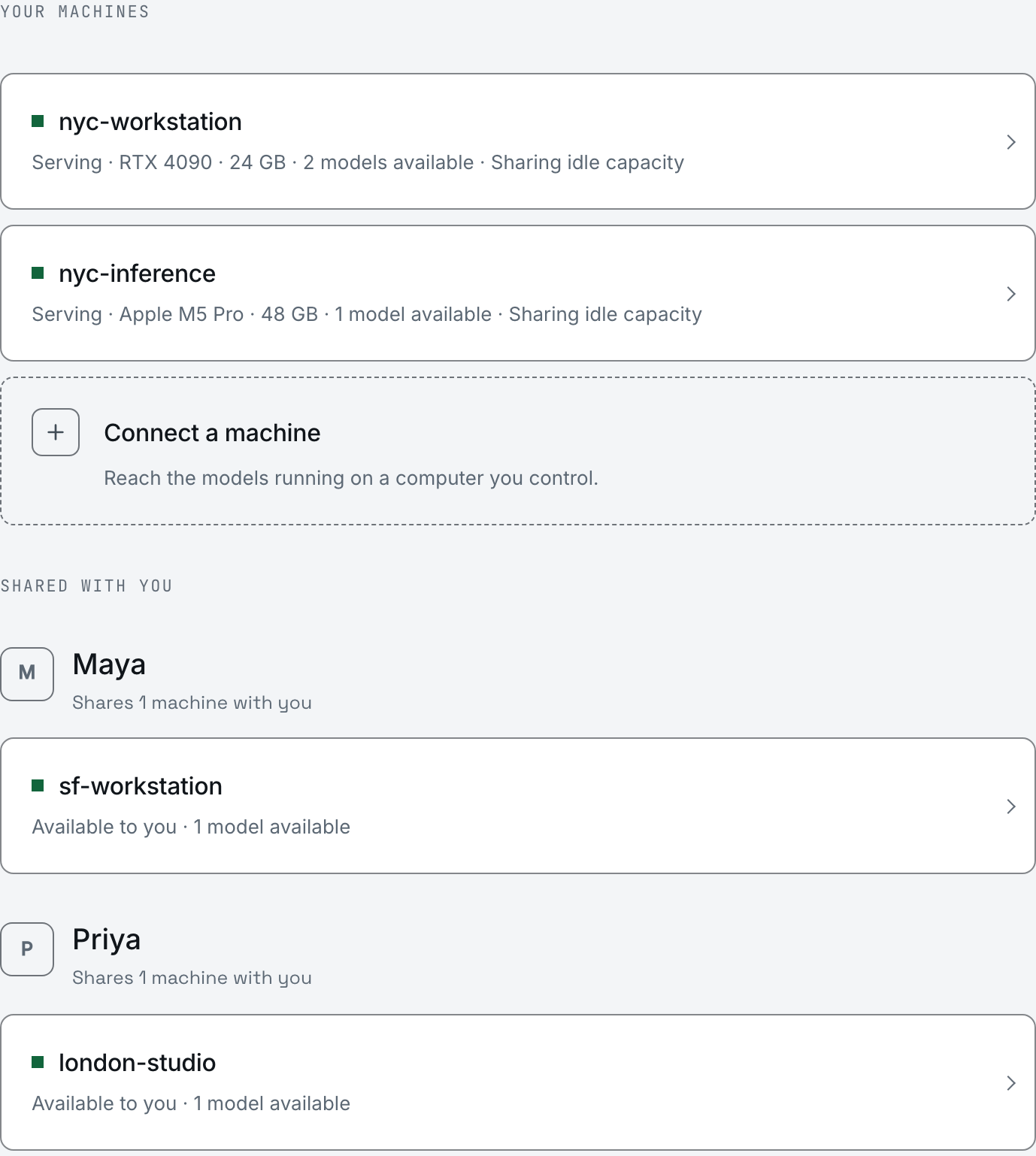Open the nyc-workstation machine title
Screen dimensions: 1036x1156
click(x=150, y=122)
